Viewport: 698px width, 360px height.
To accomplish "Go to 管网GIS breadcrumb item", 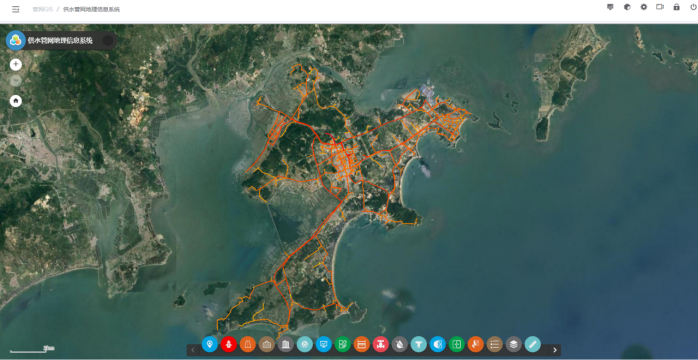I will (x=42, y=9).
